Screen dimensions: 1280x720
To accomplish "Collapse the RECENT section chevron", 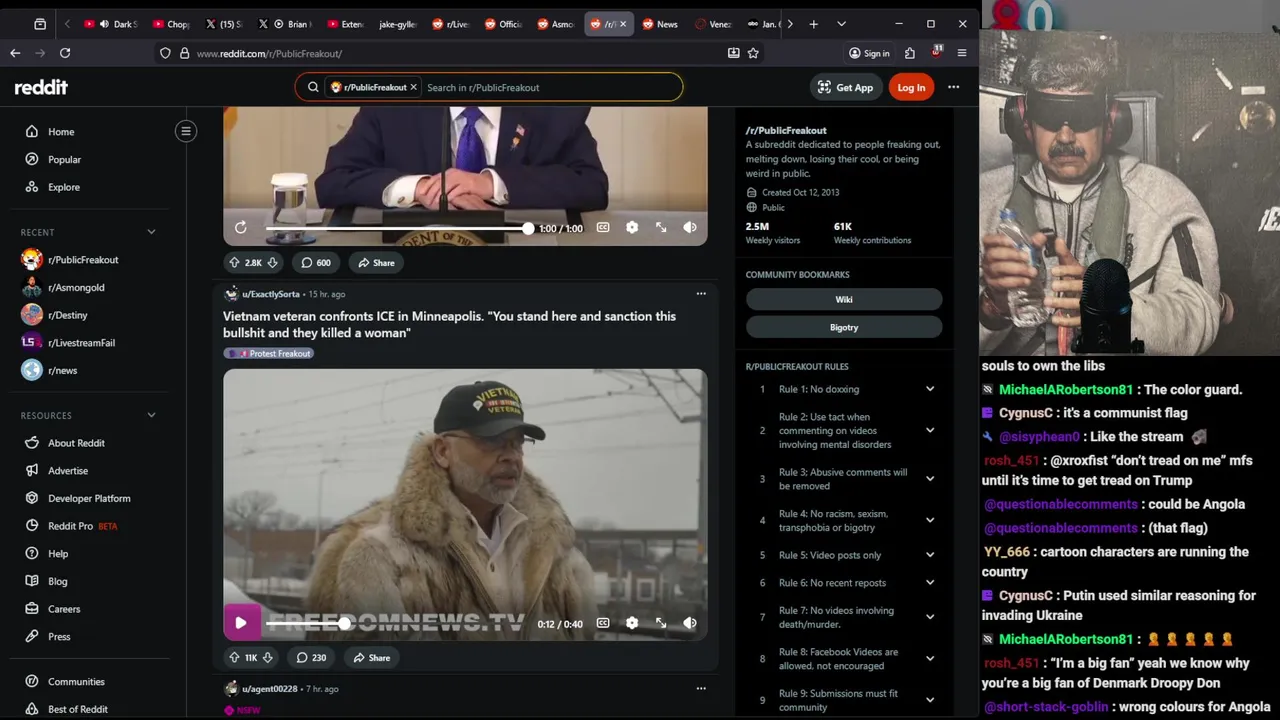I will point(151,232).
